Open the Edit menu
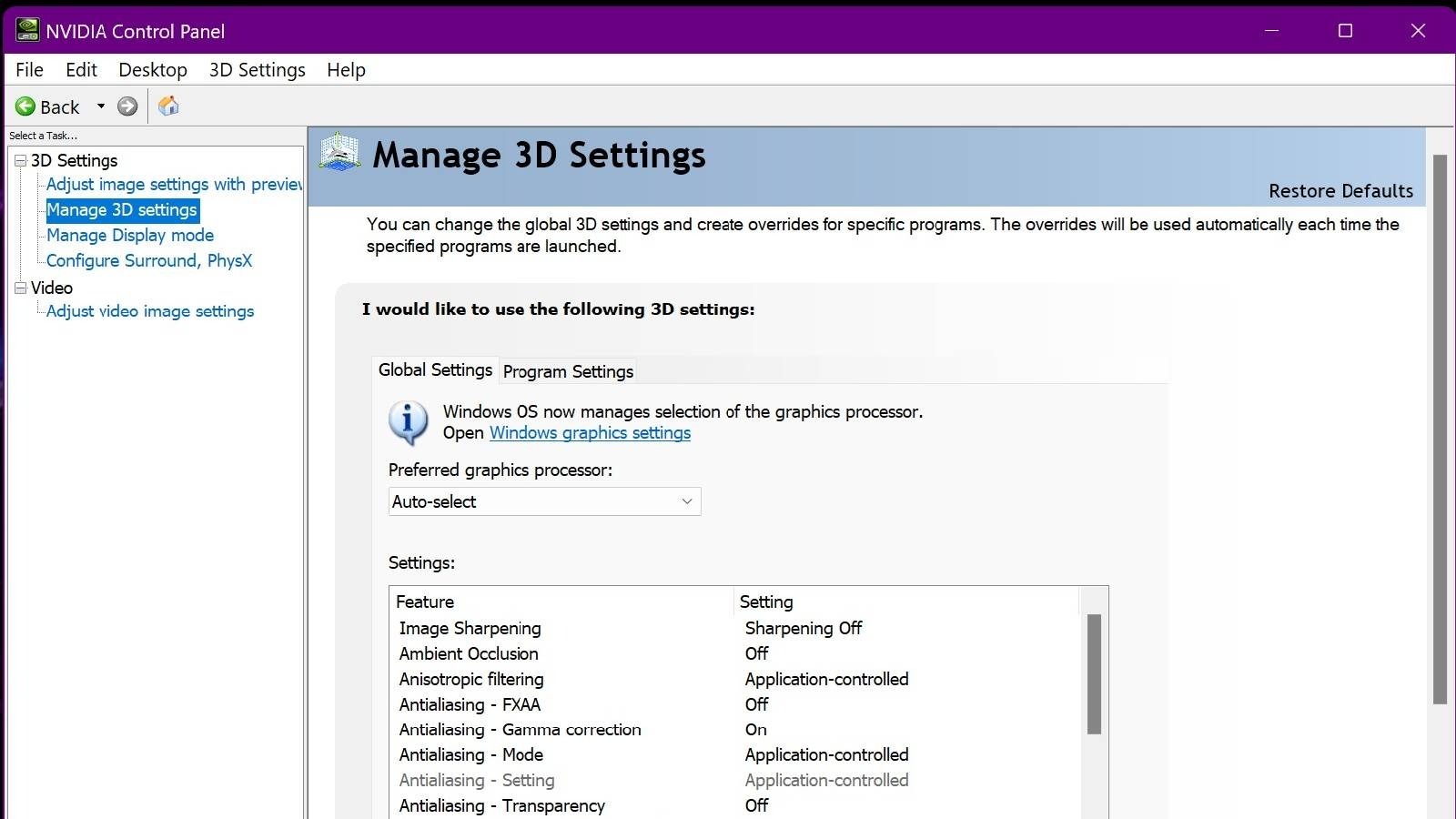This screenshot has height=819, width=1456. pos(81,70)
